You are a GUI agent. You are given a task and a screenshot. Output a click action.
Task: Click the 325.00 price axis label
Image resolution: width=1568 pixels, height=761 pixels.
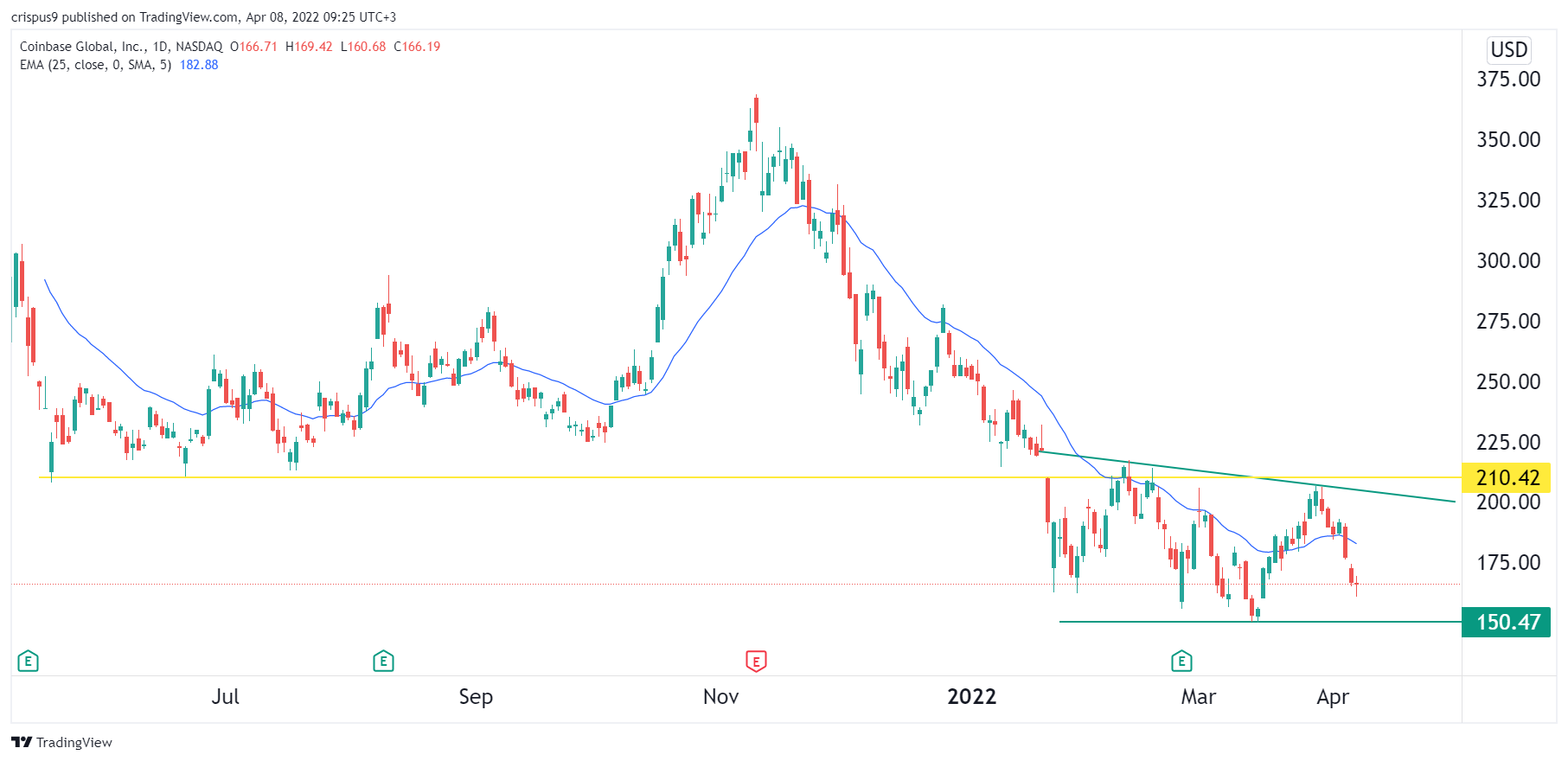1508,201
